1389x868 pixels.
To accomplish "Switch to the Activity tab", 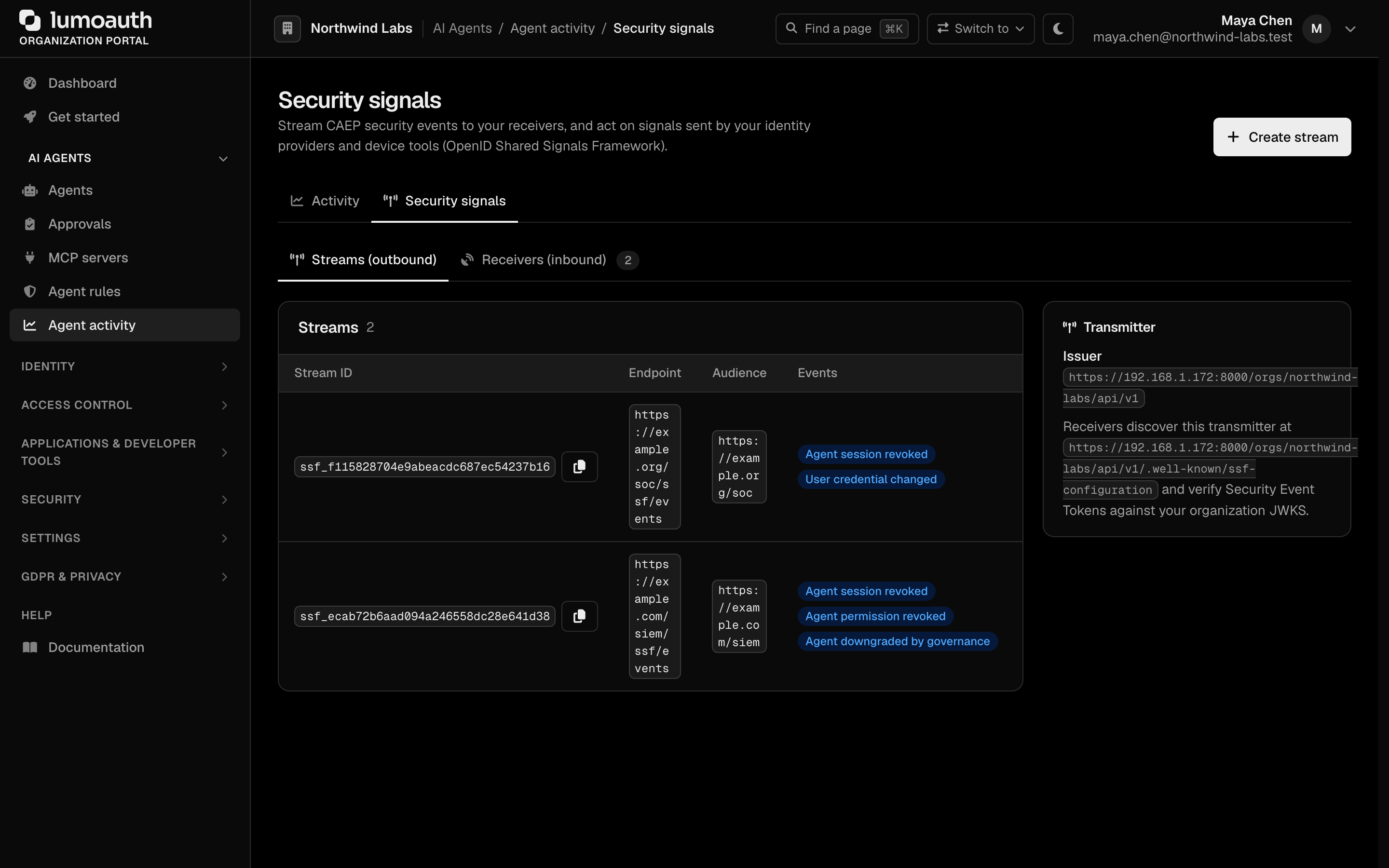I will 325,201.
